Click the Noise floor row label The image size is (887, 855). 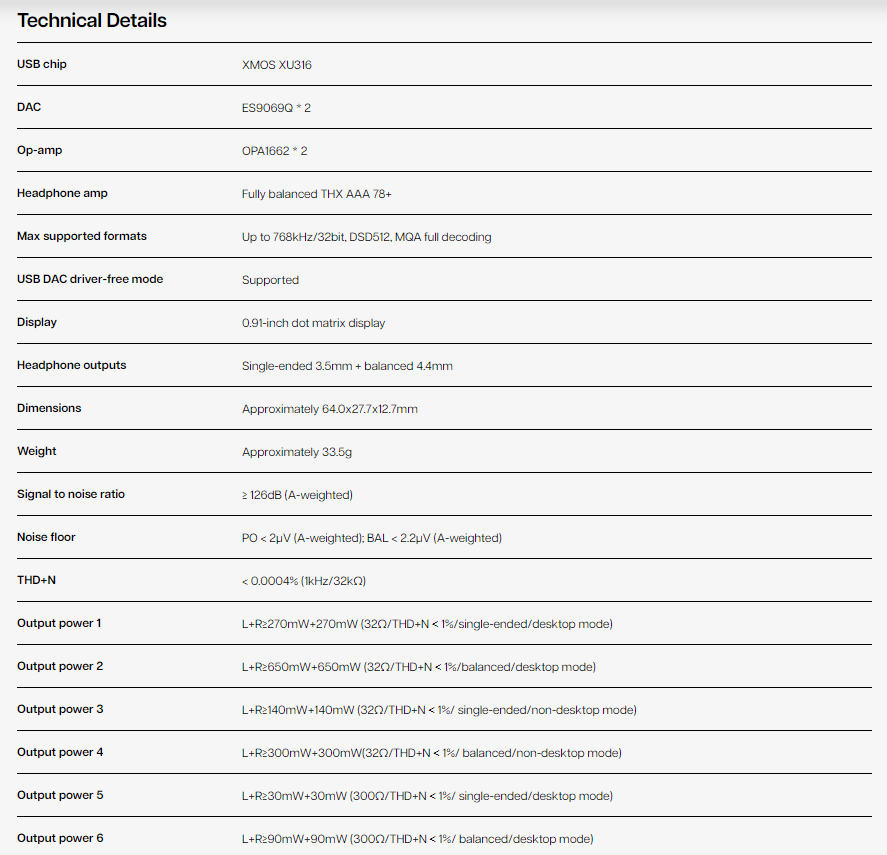click(x=46, y=537)
